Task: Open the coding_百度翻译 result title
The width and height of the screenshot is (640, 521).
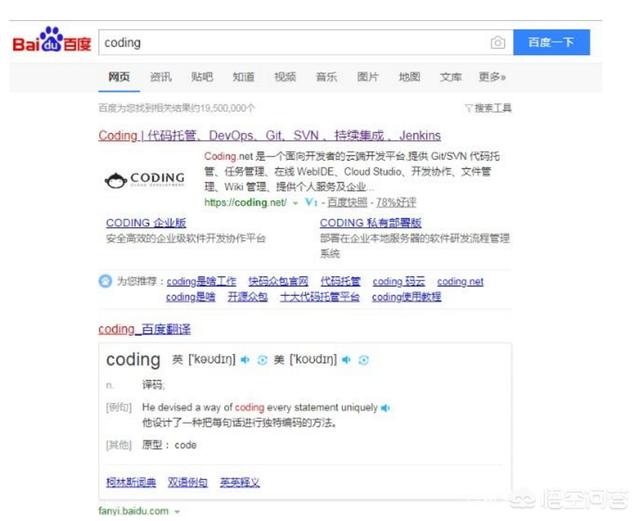Action: point(144,329)
